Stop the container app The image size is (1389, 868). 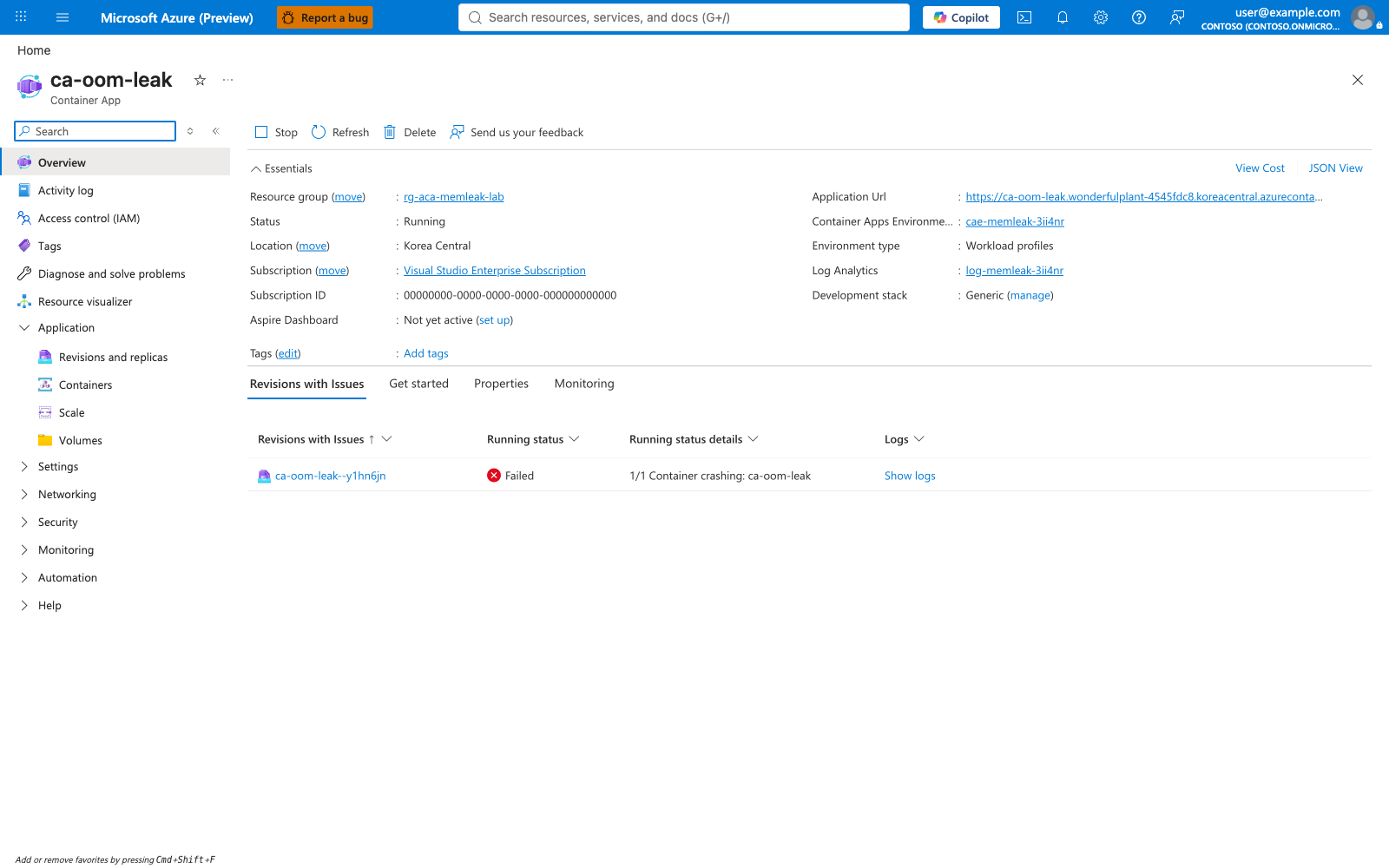[276, 132]
